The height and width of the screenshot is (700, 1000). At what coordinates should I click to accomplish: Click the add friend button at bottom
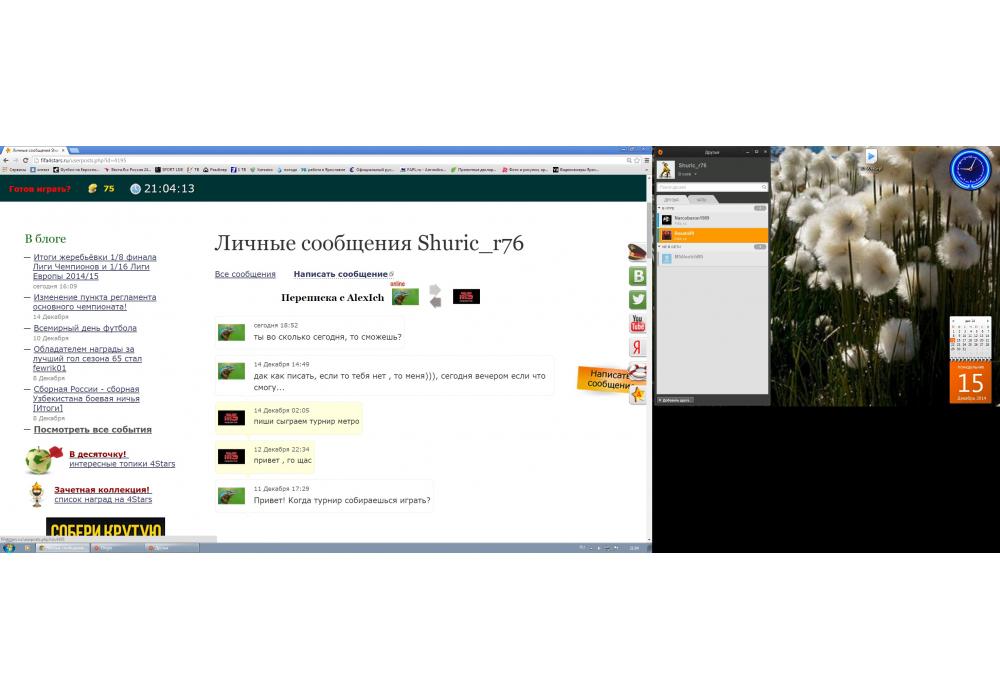click(x=675, y=400)
